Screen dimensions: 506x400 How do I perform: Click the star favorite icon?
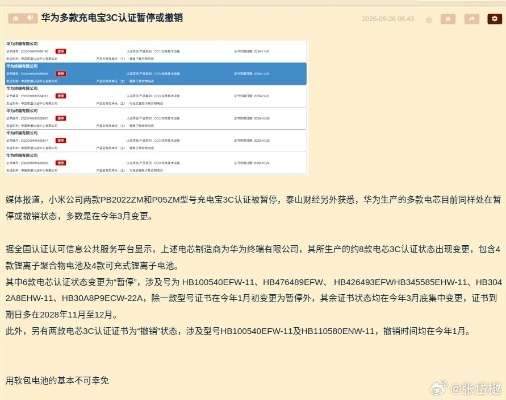click(448, 19)
